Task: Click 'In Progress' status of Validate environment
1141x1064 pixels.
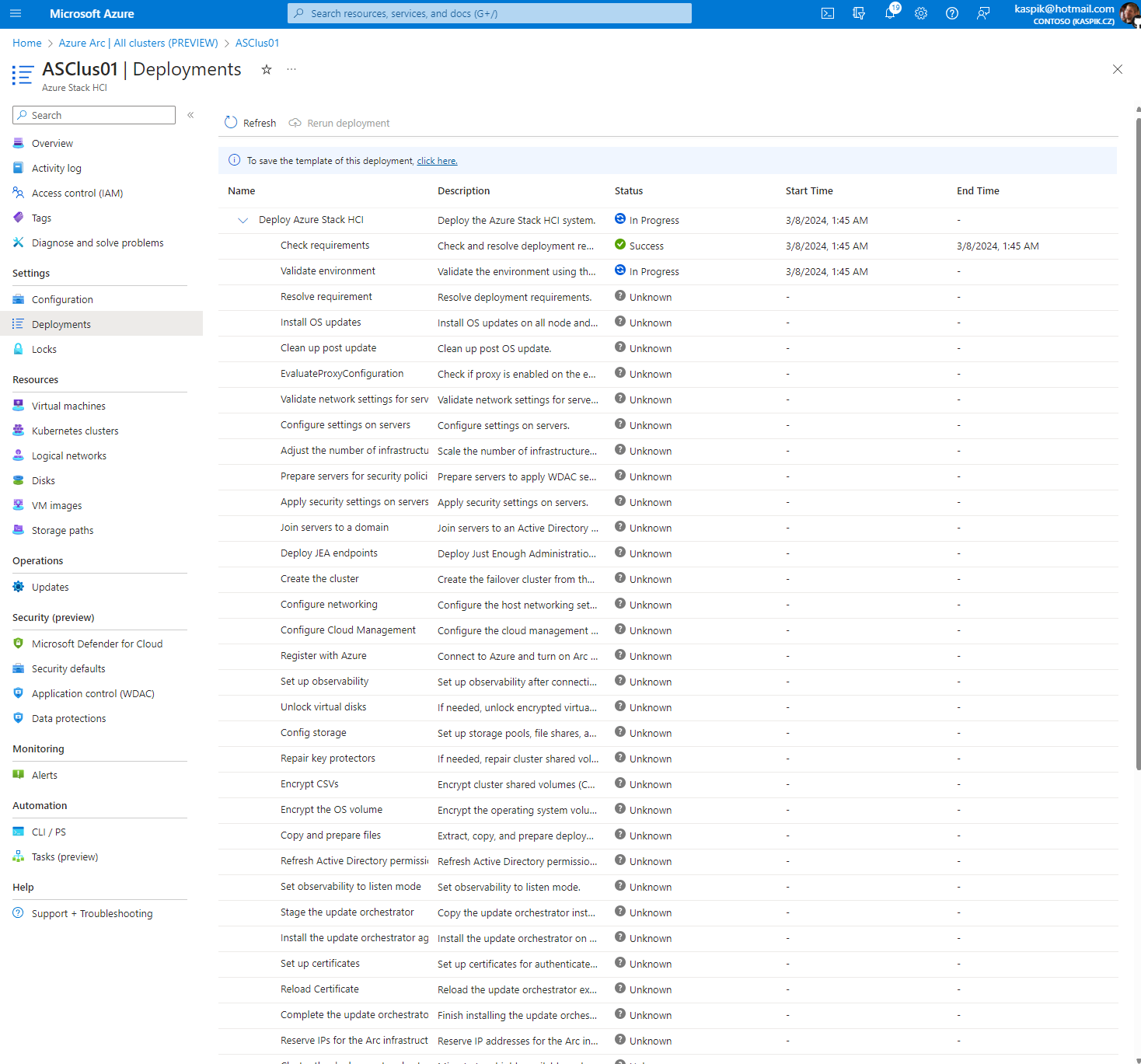Action: 654,271
